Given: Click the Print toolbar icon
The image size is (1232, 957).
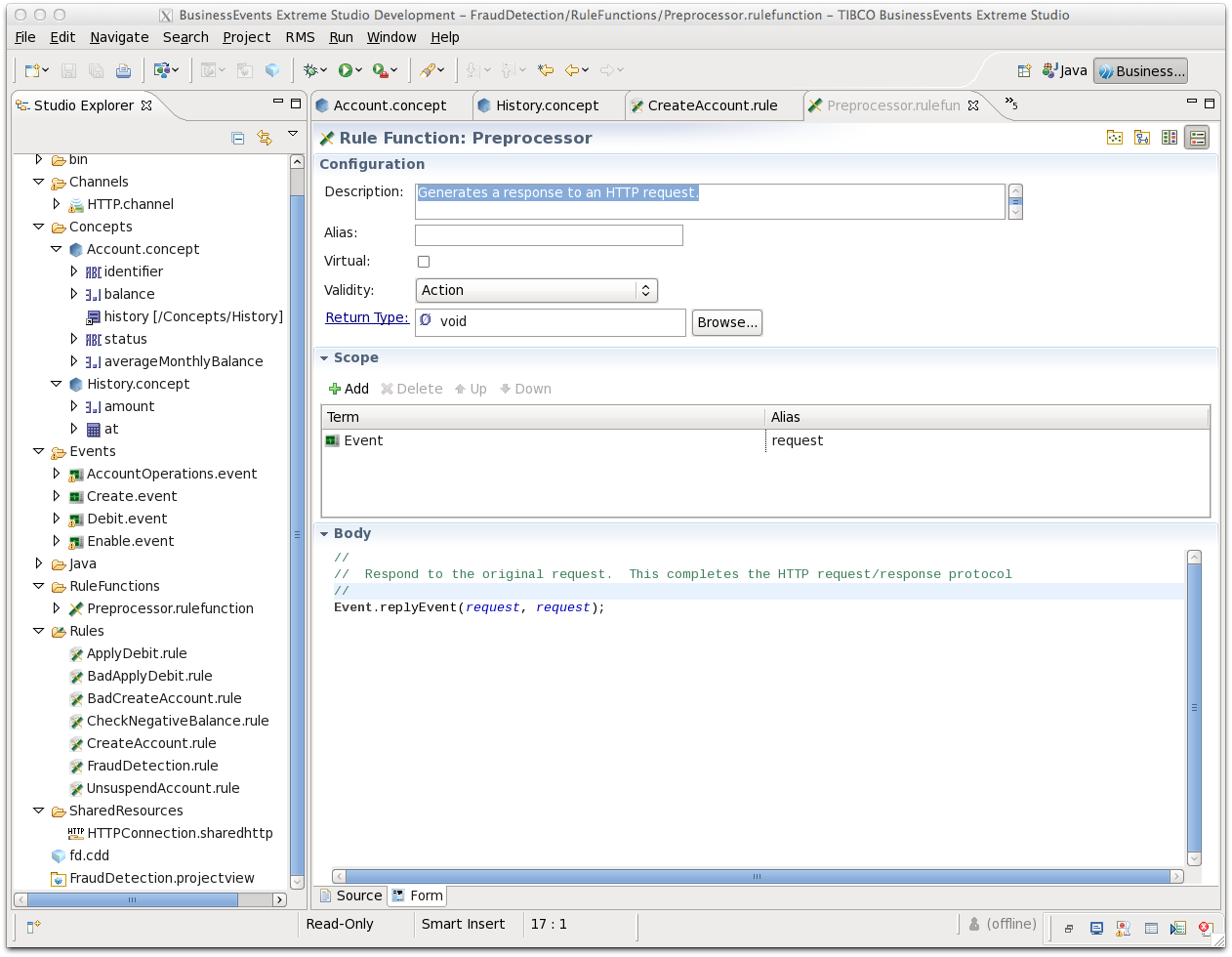Looking at the screenshot, I should (x=123, y=70).
